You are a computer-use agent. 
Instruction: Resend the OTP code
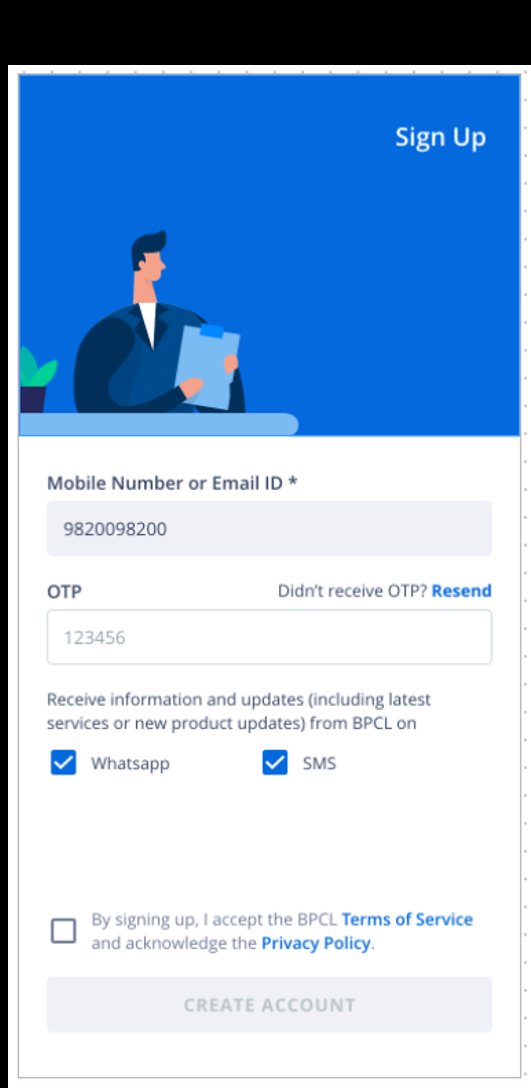click(x=462, y=590)
